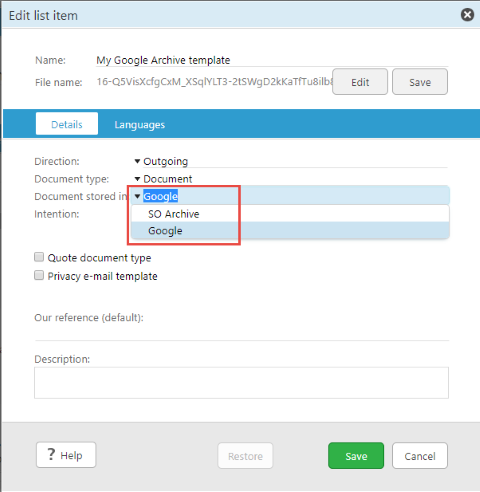
Task: Enable Quote document type checkbox
Action: point(39,257)
